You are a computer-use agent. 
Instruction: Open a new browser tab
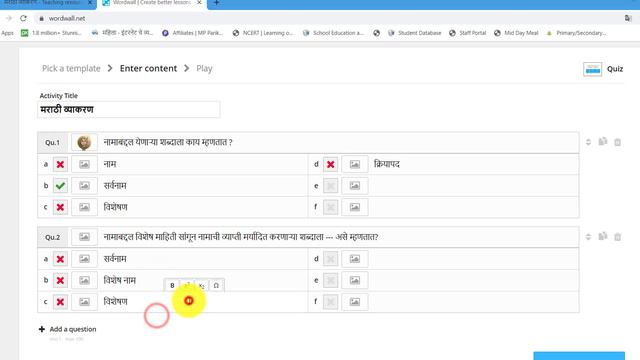pyautogui.click(x=216, y=3)
